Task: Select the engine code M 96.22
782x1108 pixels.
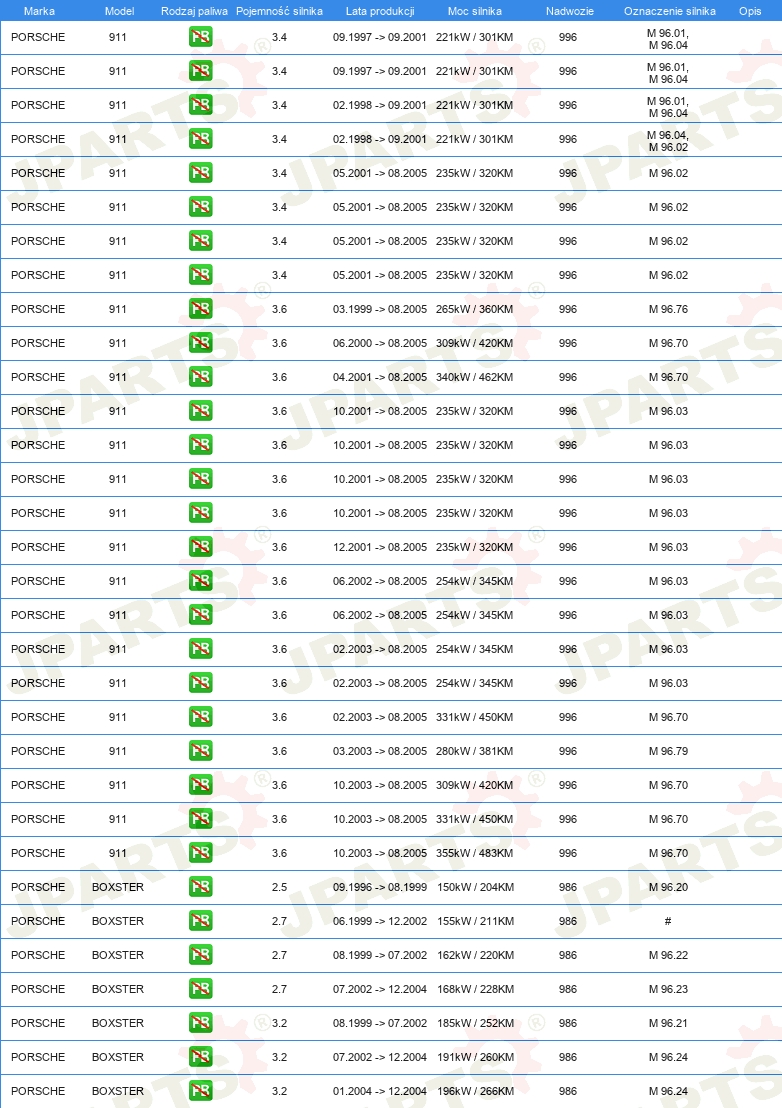Action: point(668,955)
